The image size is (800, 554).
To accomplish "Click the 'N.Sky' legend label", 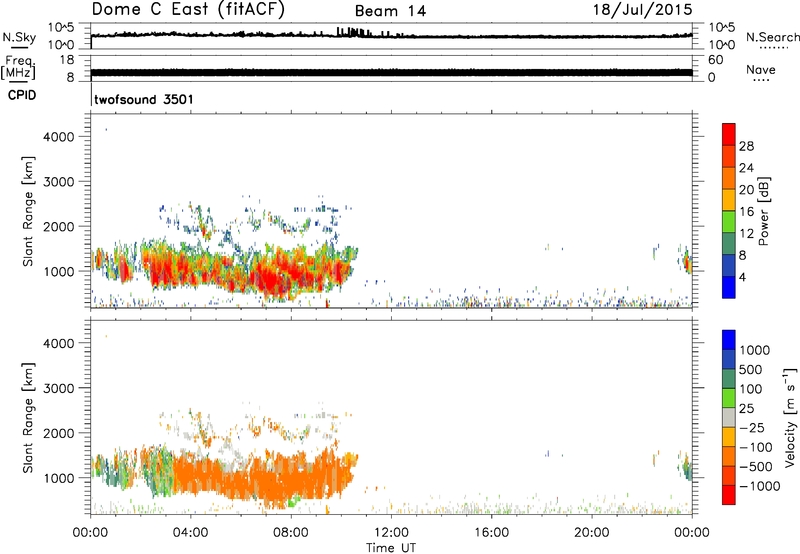I will click(x=19, y=37).
